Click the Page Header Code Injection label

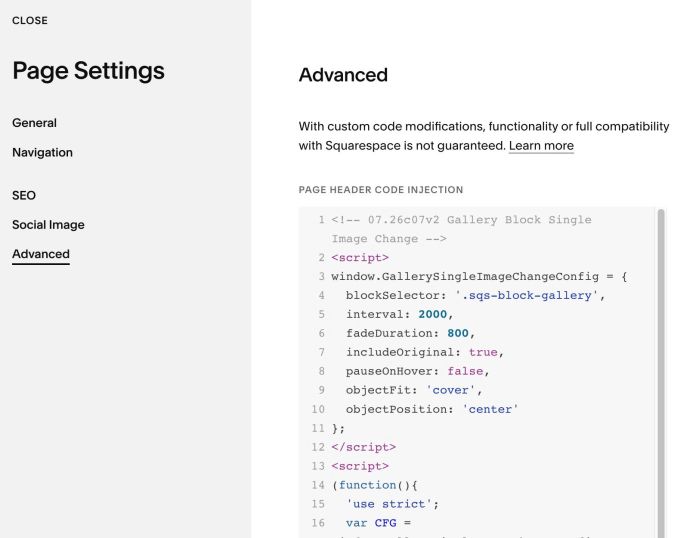click(381, 190)
